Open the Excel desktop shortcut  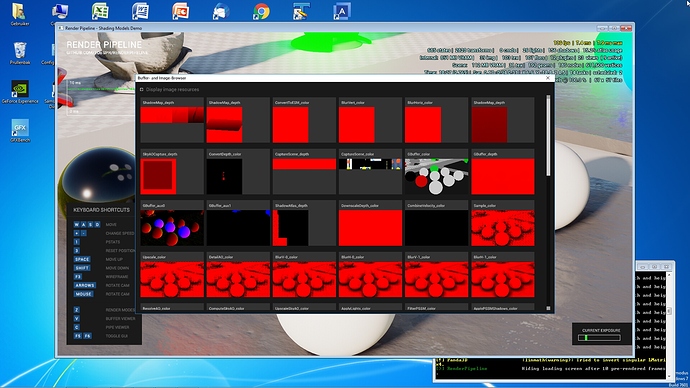[x=100, y=11]
